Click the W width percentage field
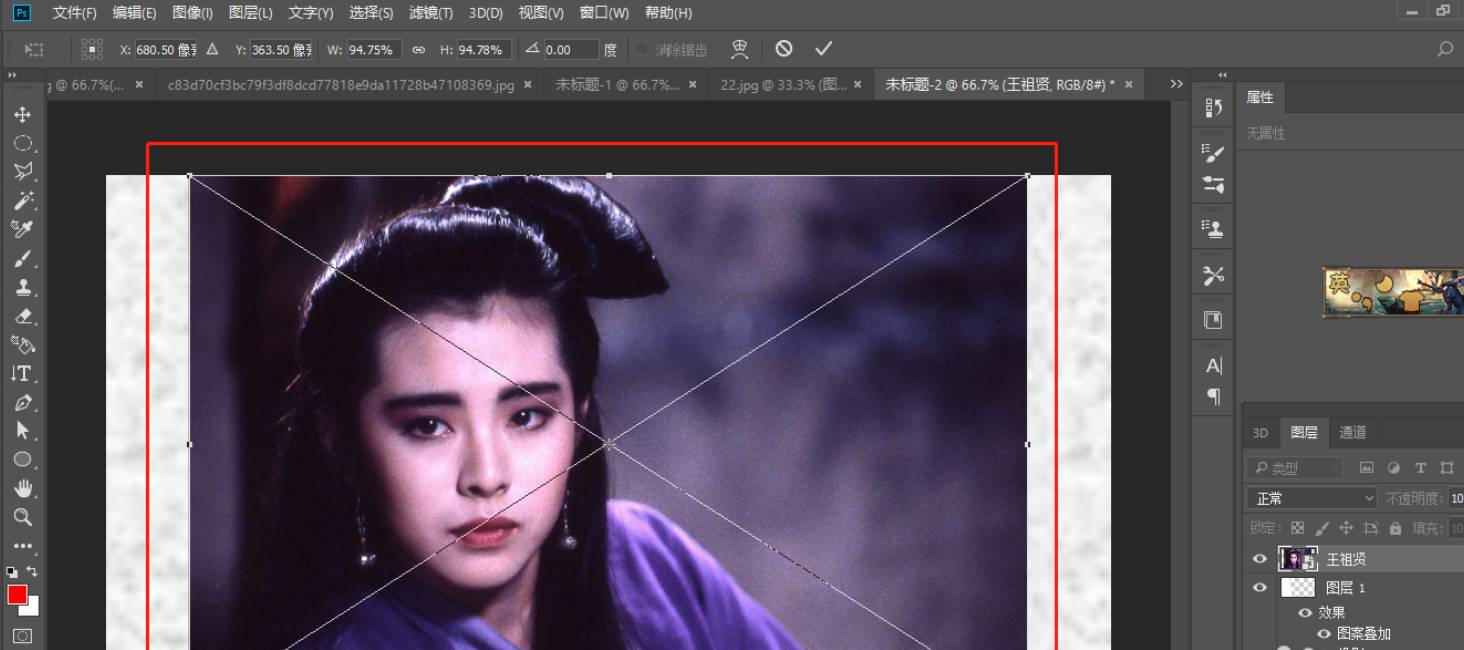This screenshot has width=1464, height=650. (375, 50)
